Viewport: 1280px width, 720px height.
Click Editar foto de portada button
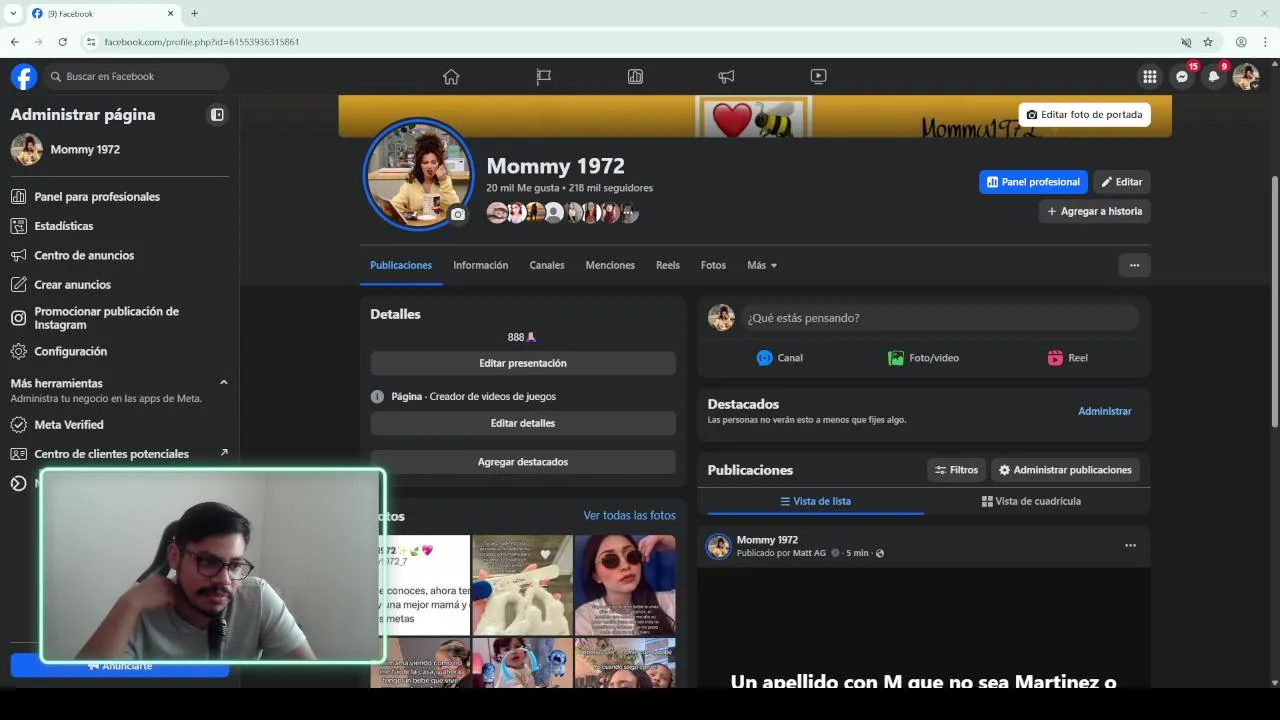(x=1084, y=115)
